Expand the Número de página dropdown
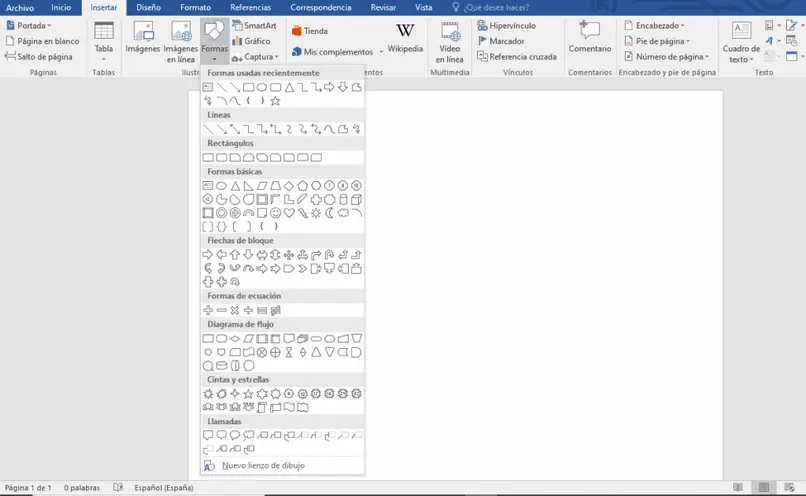Viewport: 806px width, 496px height. (667, 57)
